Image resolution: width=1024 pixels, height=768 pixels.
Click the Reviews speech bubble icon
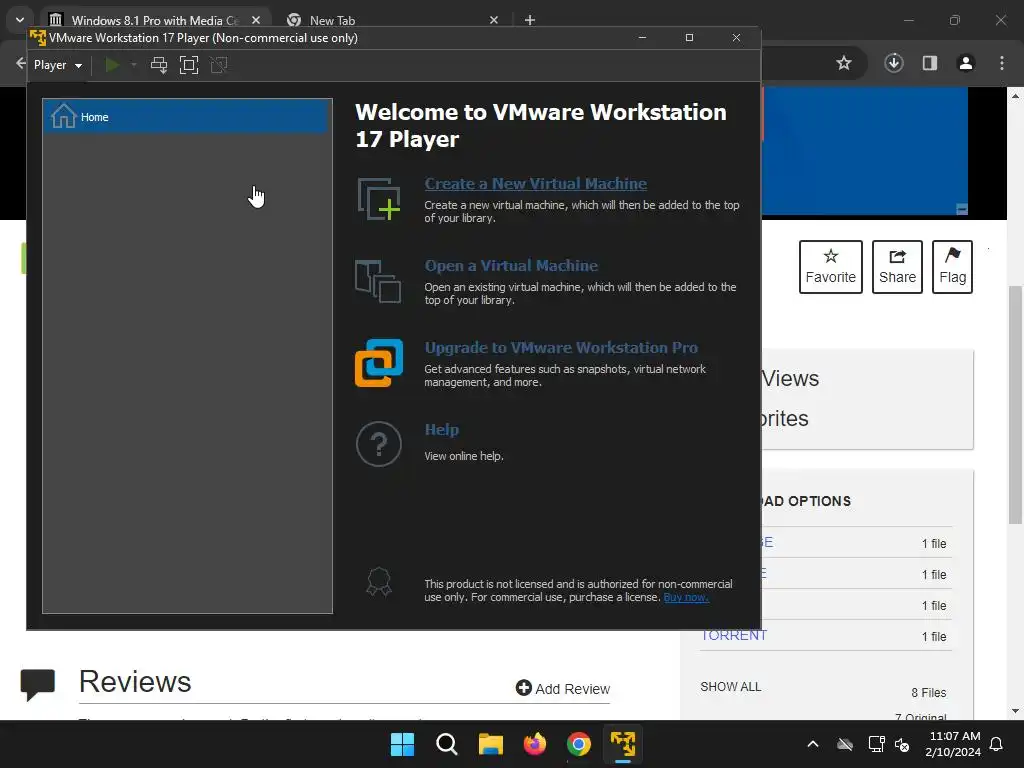(38, 686)
